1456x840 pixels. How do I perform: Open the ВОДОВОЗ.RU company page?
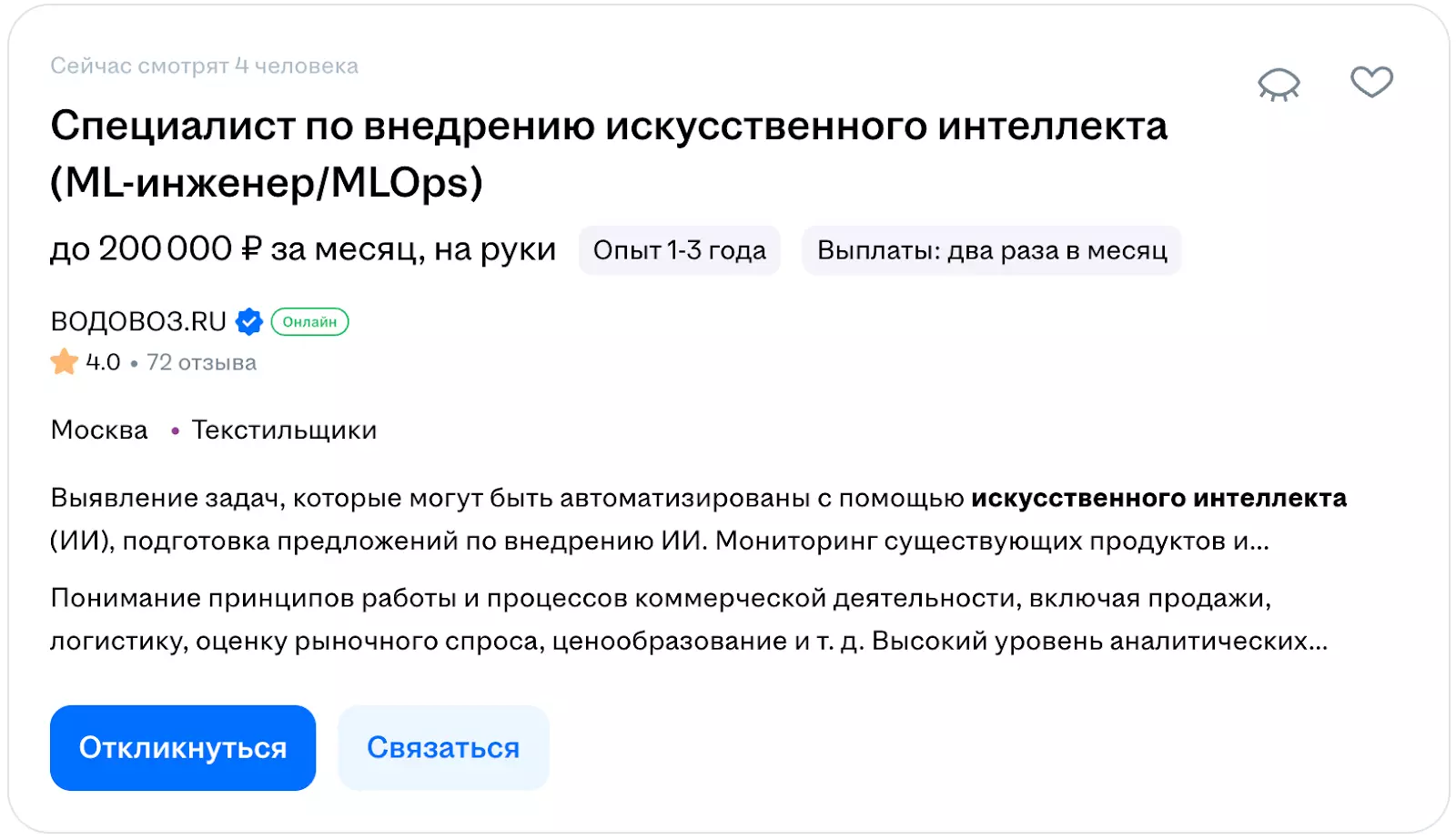(138, 321)
